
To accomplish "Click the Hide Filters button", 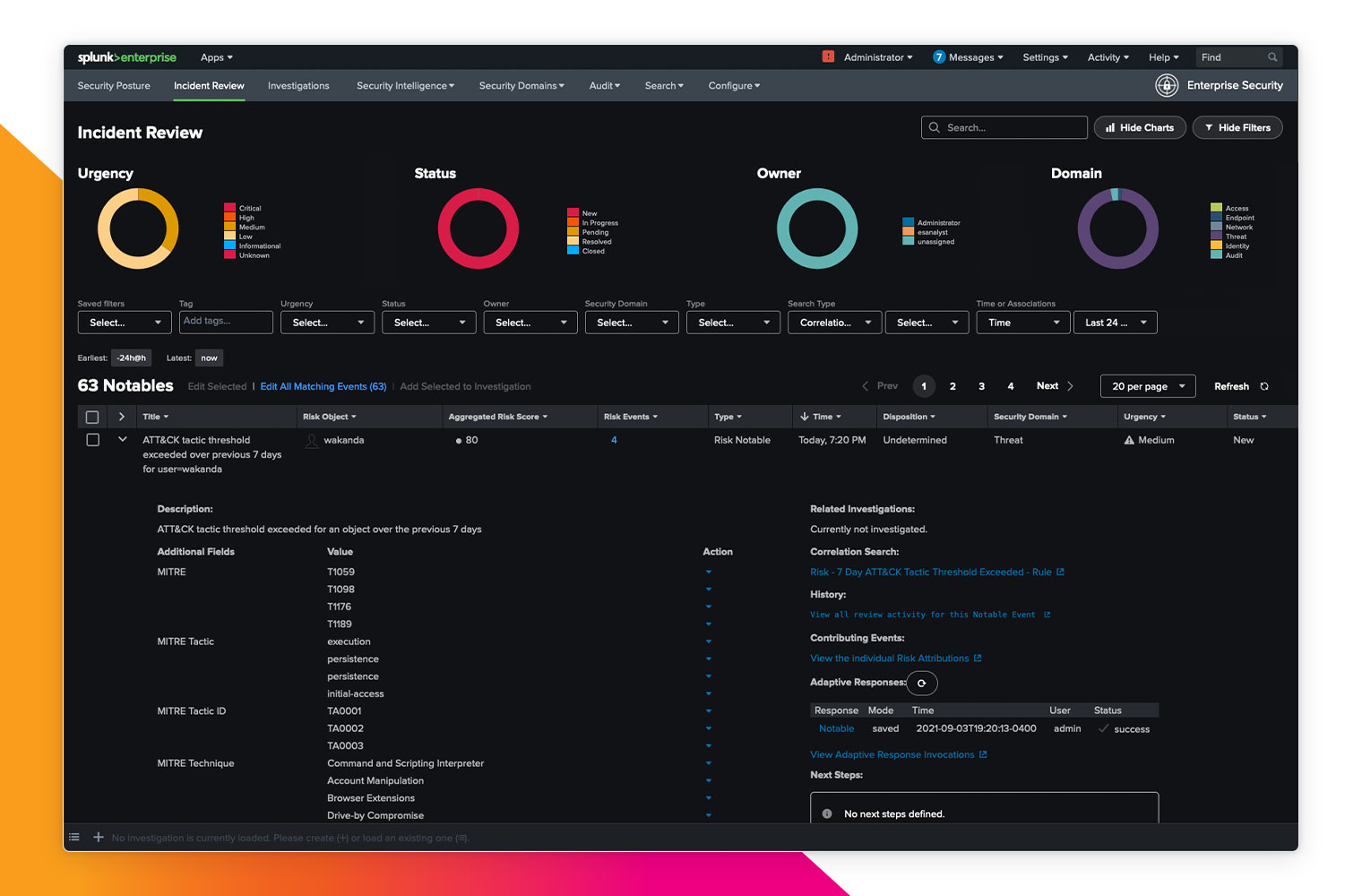I will click(x=1237, y=127).
